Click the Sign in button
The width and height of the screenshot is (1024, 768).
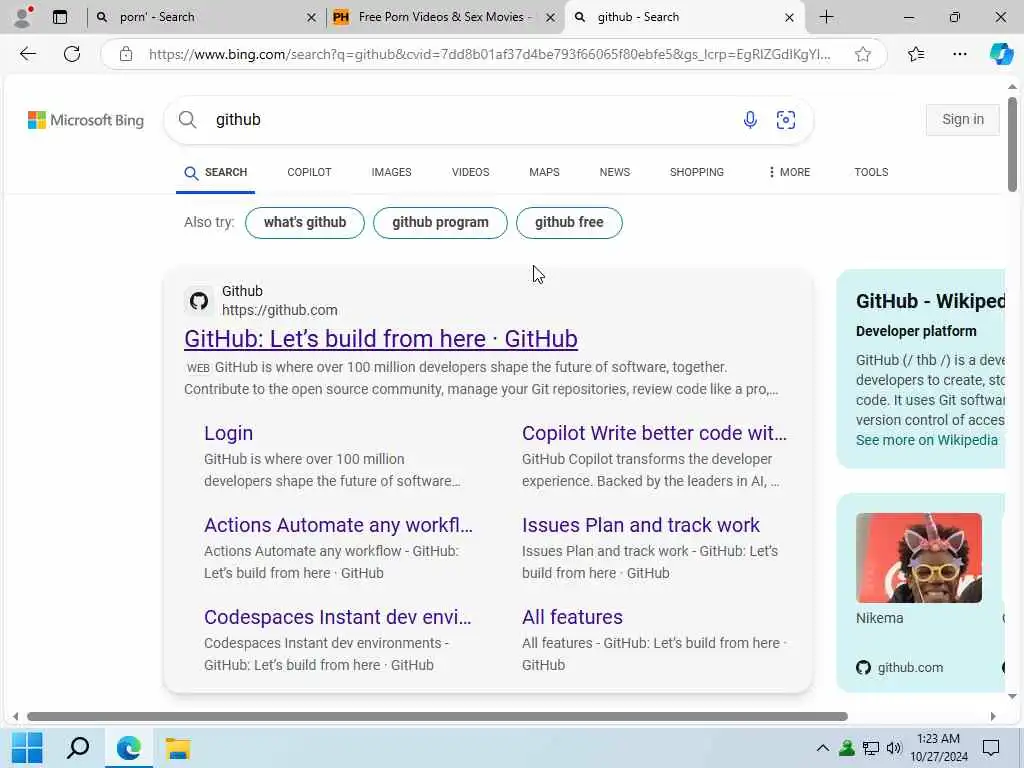963,120
